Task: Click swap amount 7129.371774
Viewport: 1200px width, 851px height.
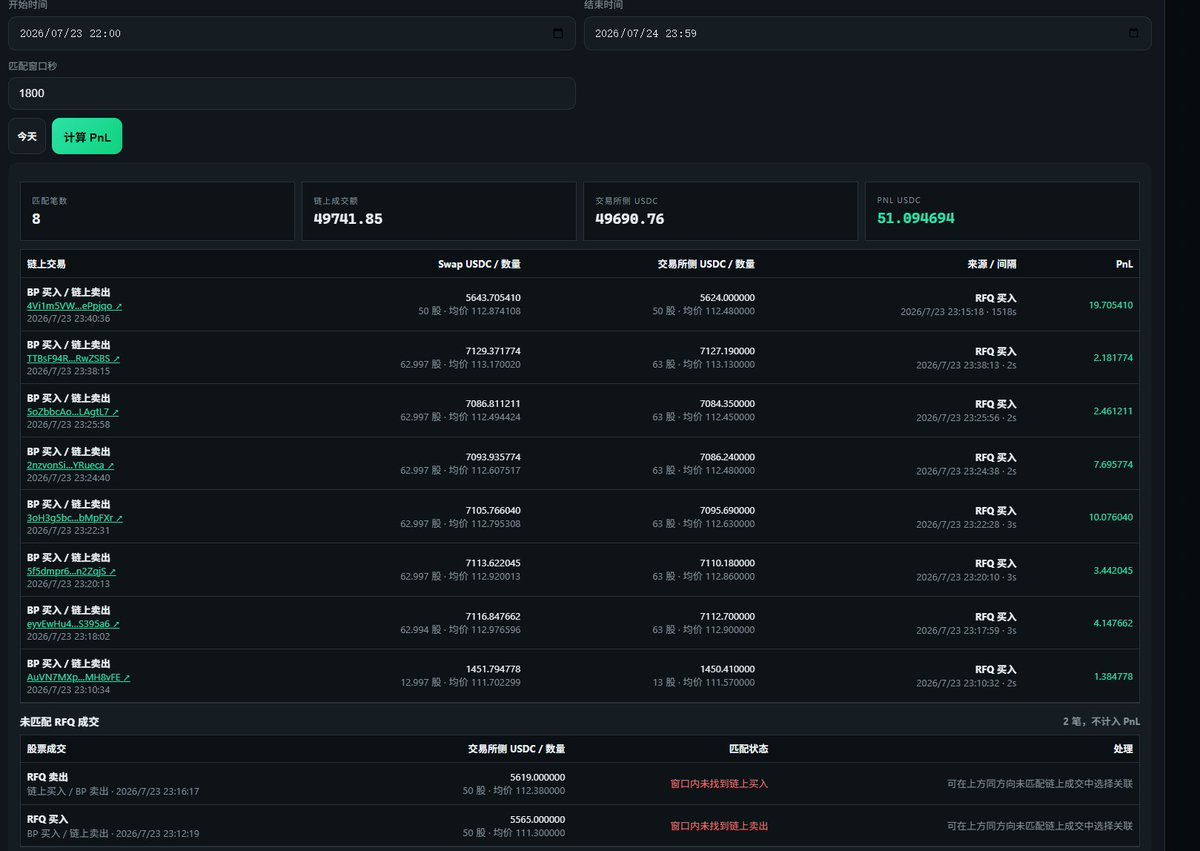Action: click(493, 351)
